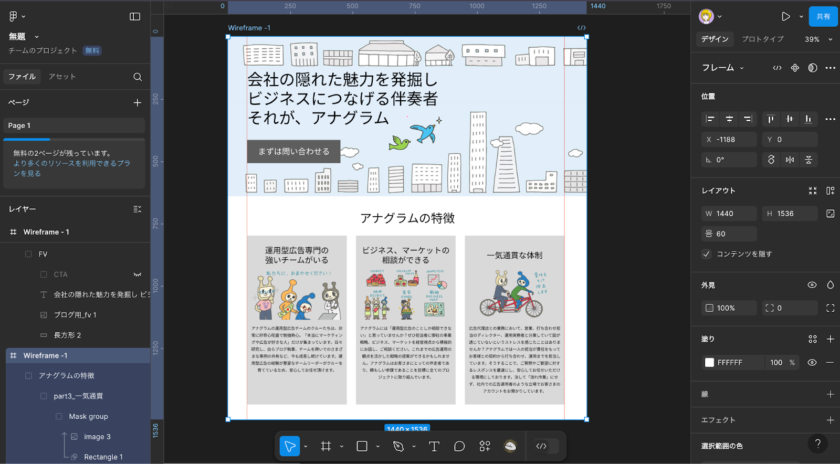Switch to the アセット tab
This screenshot has width=840, height=464.
point(61,76)
